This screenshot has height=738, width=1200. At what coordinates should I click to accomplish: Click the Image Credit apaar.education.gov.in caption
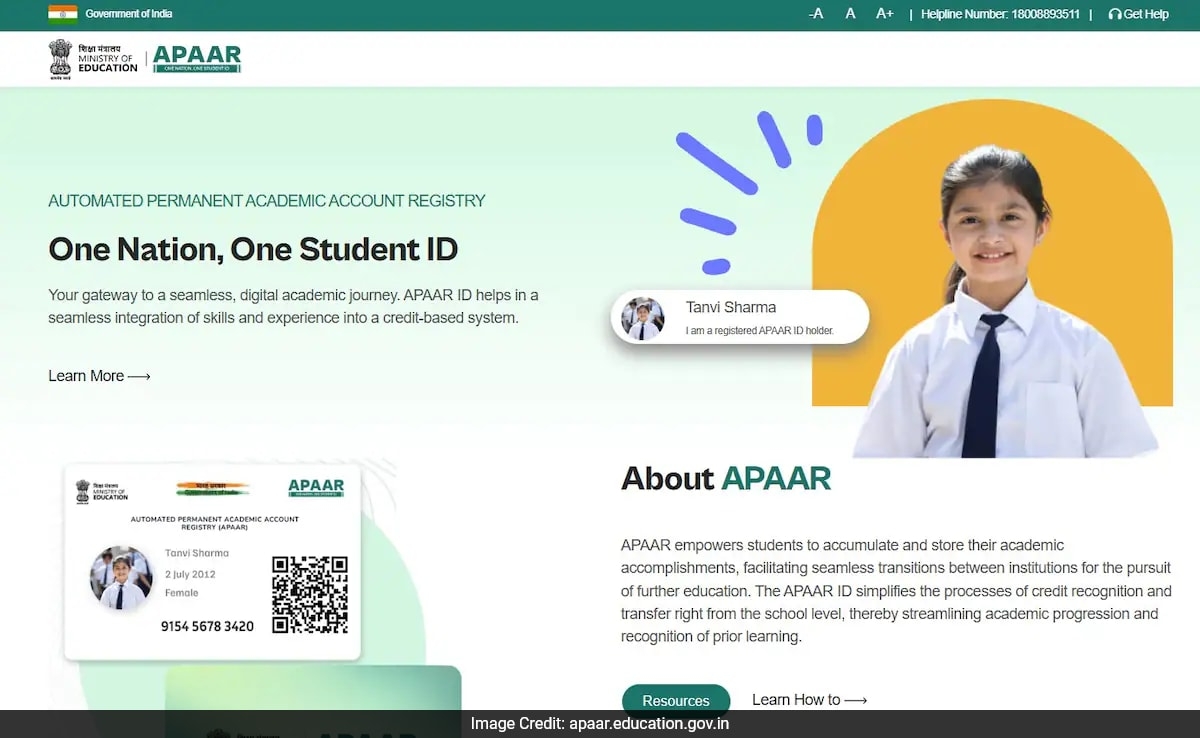pyautogui.click(x=600, y=724)
